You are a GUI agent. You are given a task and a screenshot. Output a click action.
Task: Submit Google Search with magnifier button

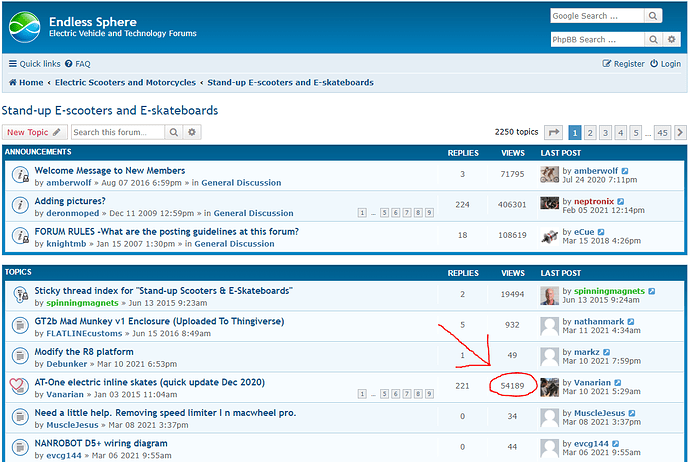point(653,16)
